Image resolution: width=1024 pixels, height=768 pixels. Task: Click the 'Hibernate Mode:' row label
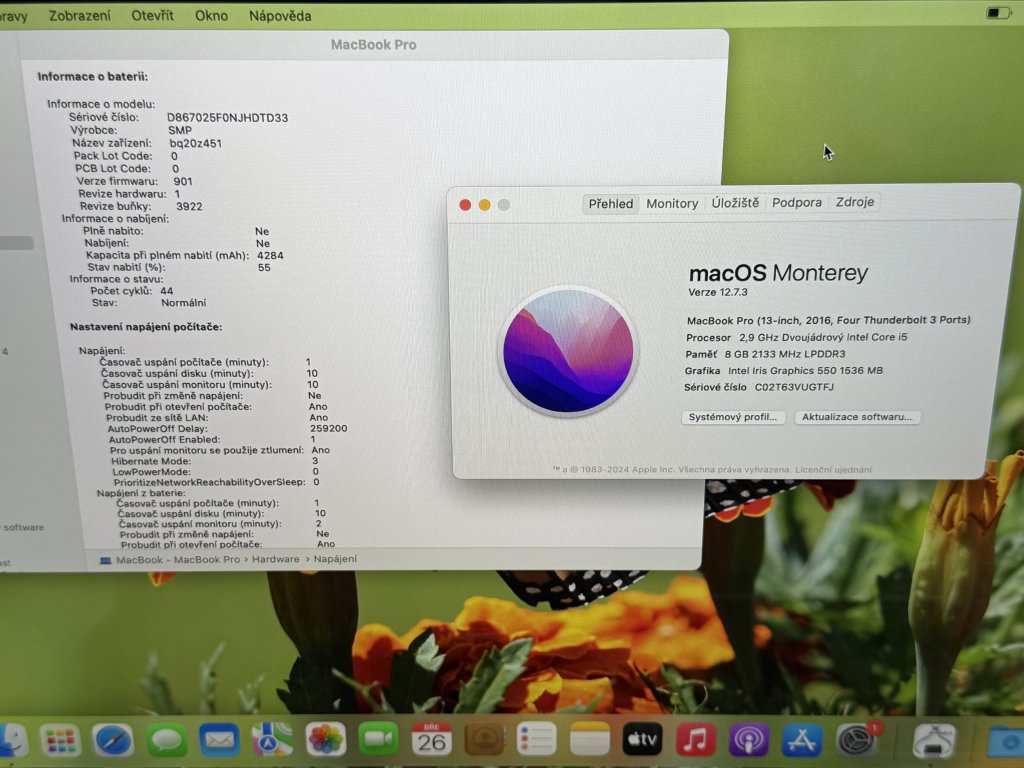151,460
